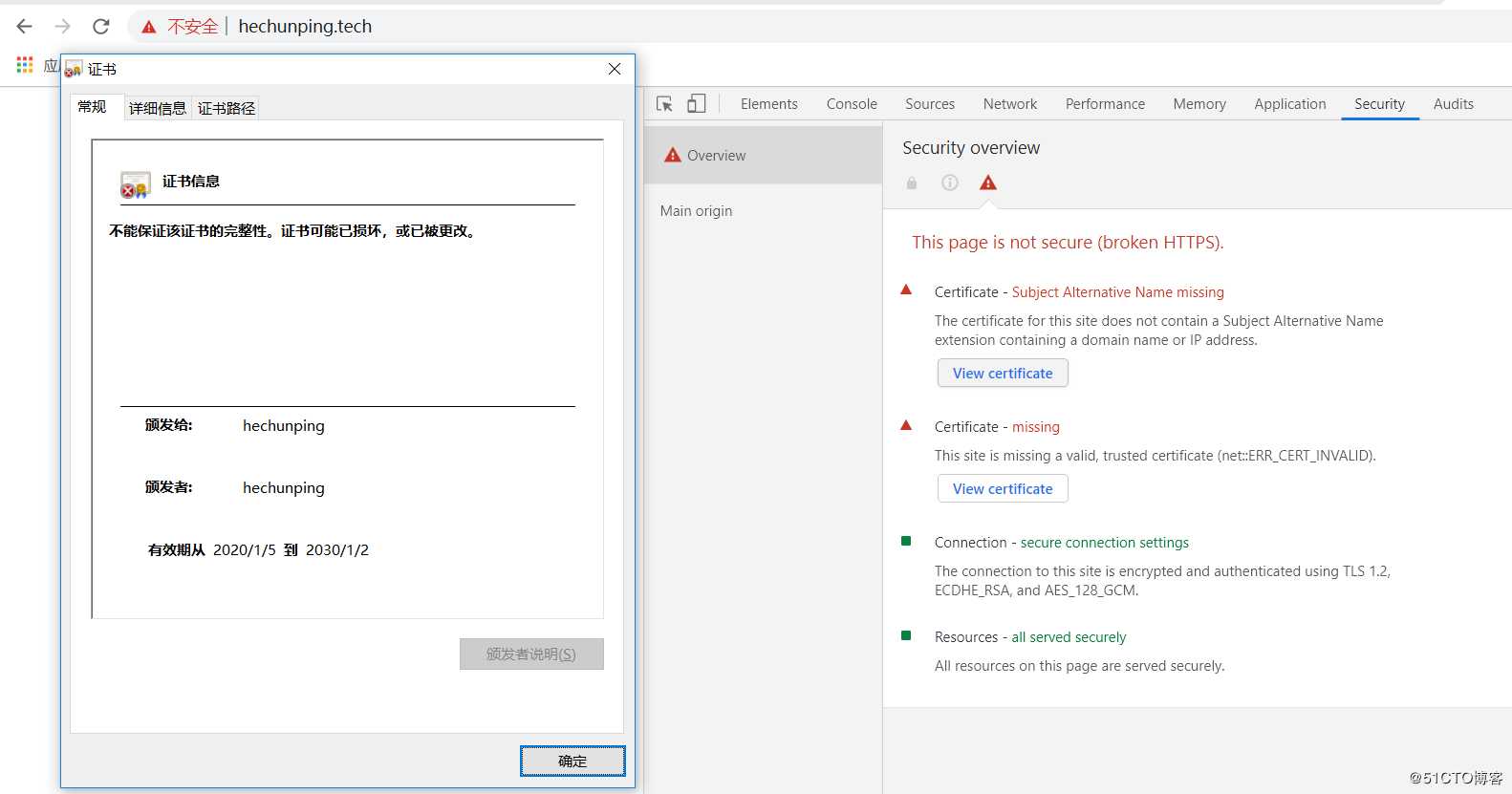Switch to the Sources tab

tap(930, 104)
